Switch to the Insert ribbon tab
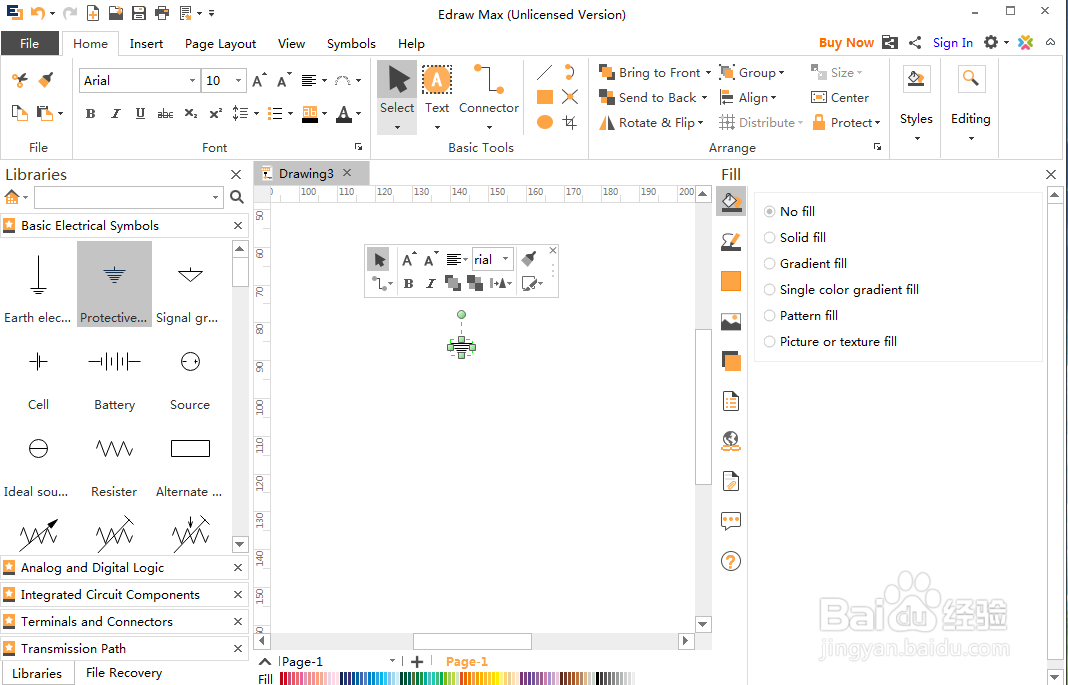 [146, 44]
